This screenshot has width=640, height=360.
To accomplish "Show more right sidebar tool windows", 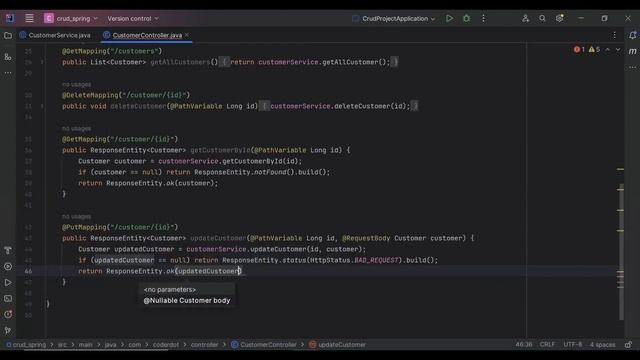I will tap(632, 67).
